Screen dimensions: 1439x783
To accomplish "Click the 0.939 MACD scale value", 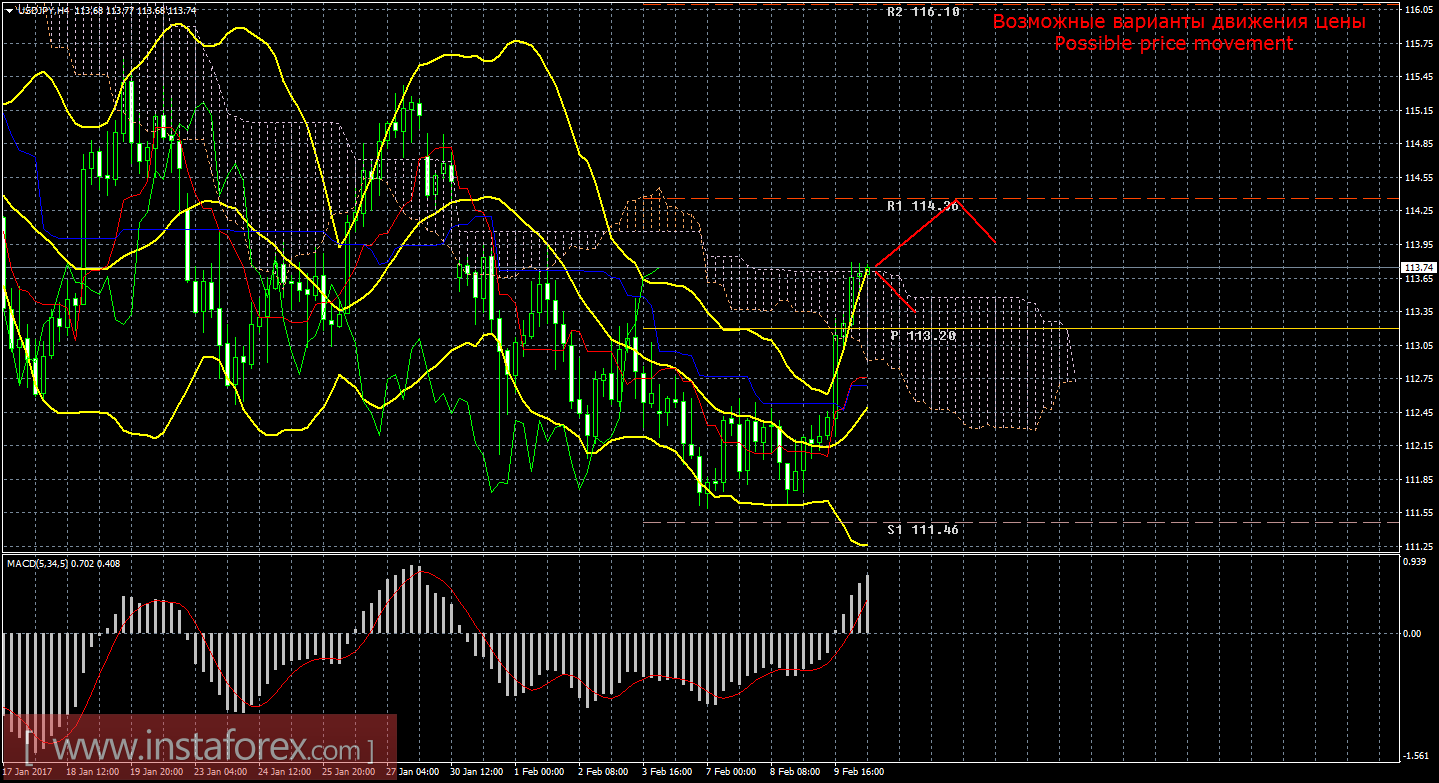I will (1415, 562).
